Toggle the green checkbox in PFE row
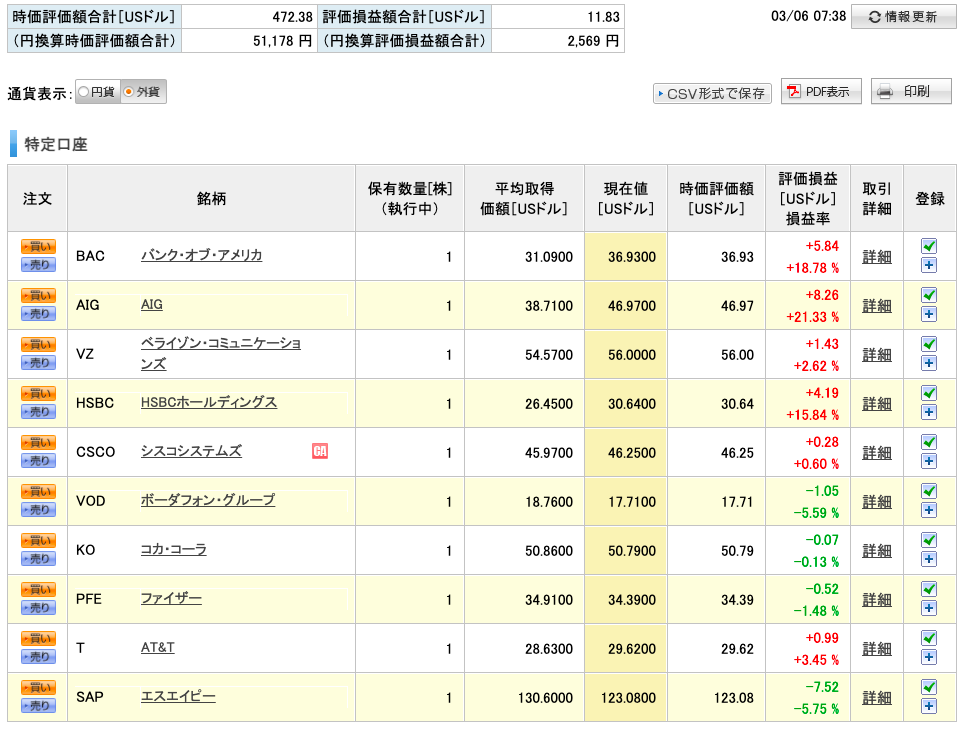Screen dimensions: 966x729 coord(929,588)
